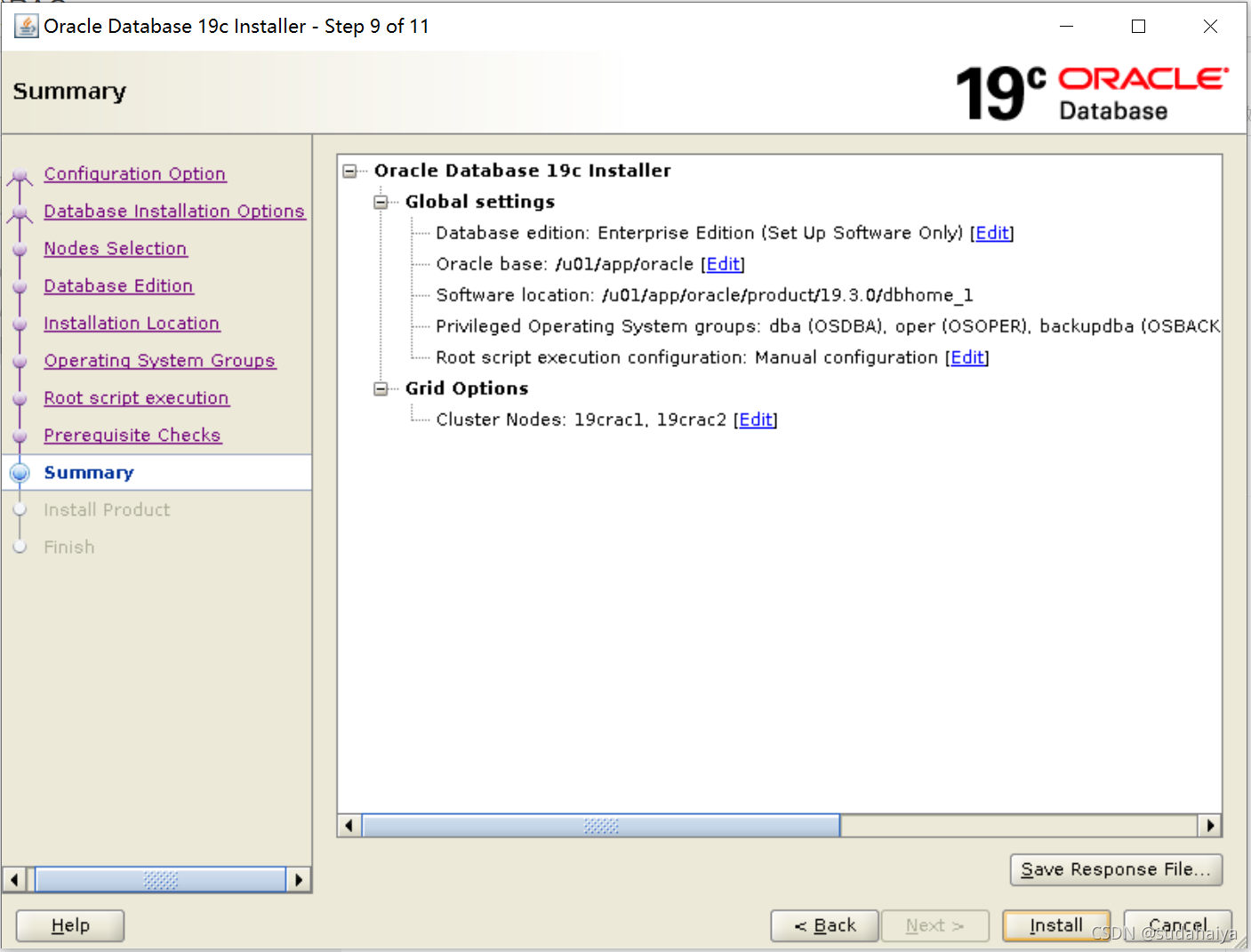Go to Nodes Selection step

coord(116,249)
